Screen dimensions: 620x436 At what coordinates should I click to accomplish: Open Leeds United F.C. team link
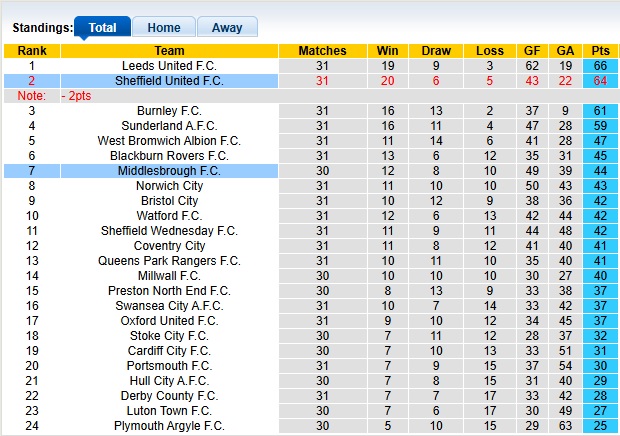coord(169,66)
